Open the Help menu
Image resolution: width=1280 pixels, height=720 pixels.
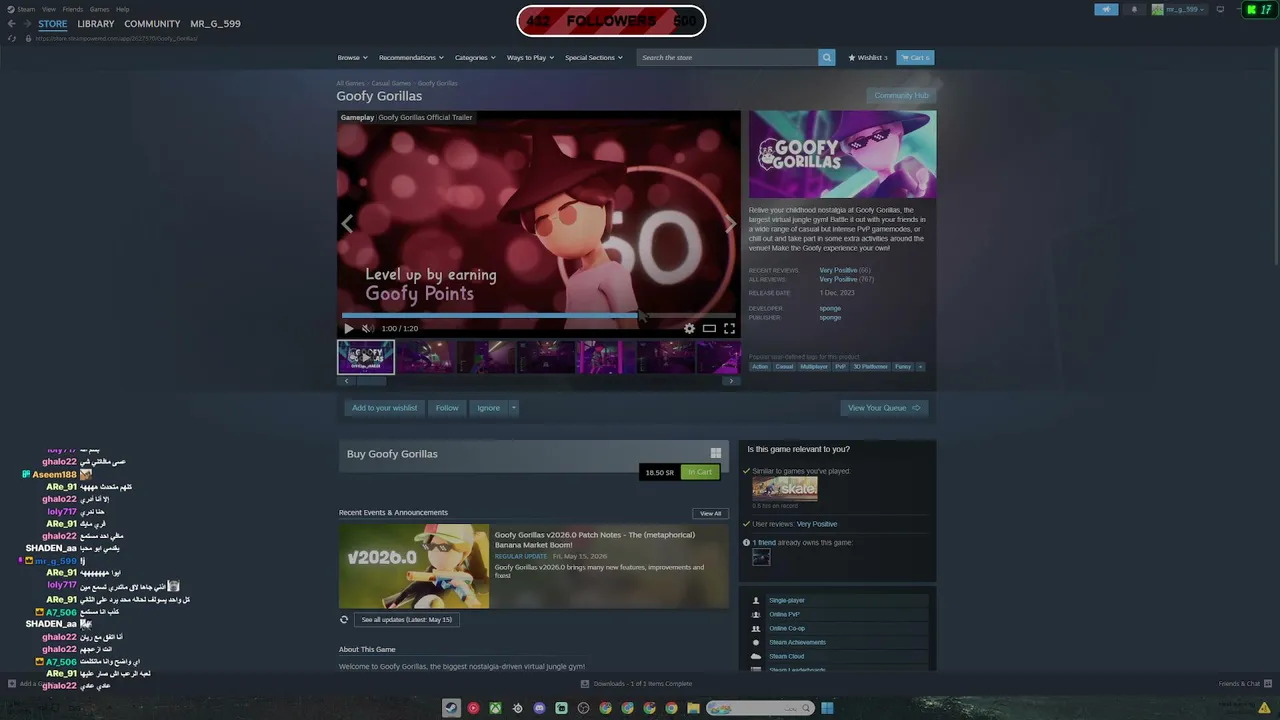[123, 9]
